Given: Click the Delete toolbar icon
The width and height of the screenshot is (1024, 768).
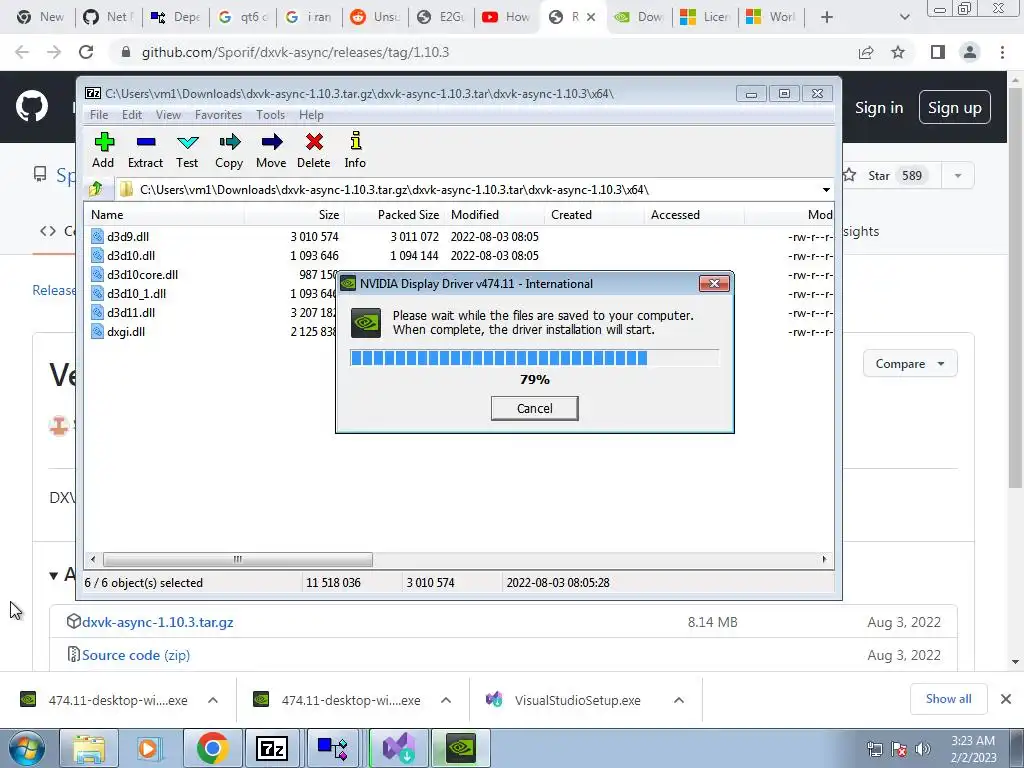Looking at the screenshot, I should tap(313, 151).
